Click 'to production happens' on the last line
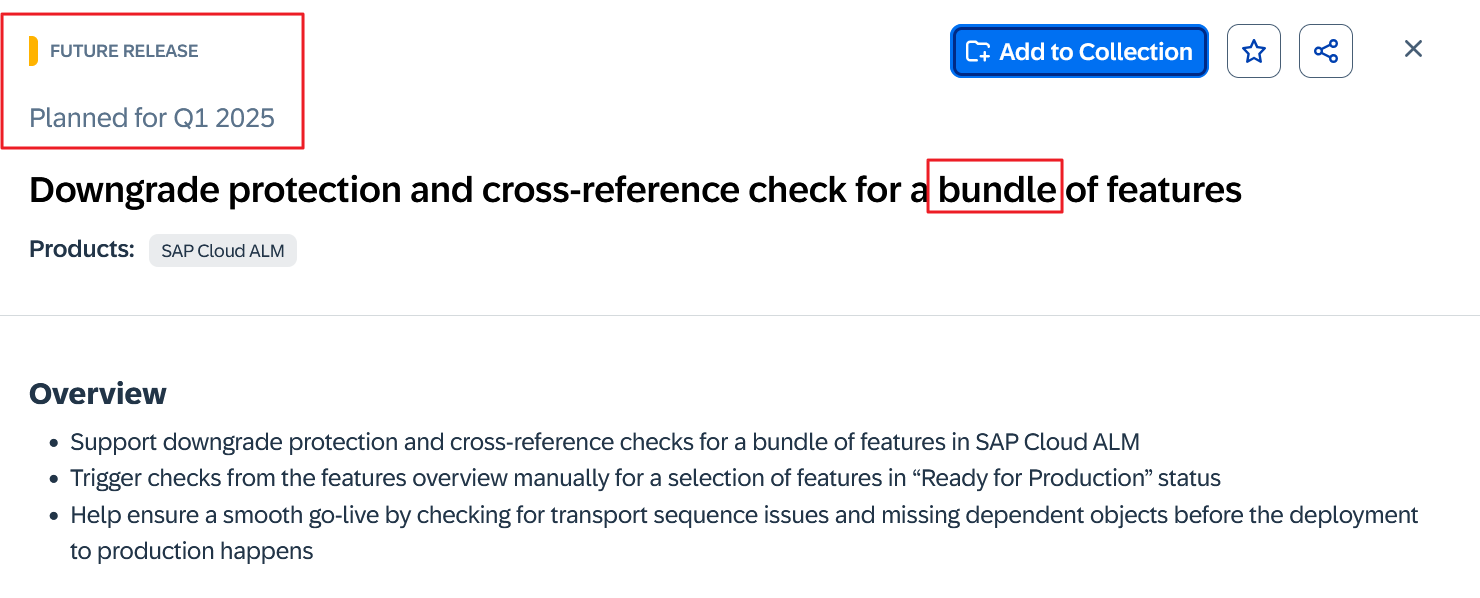Viewport: 1480px width, 598px height. (x=191, y=551)
